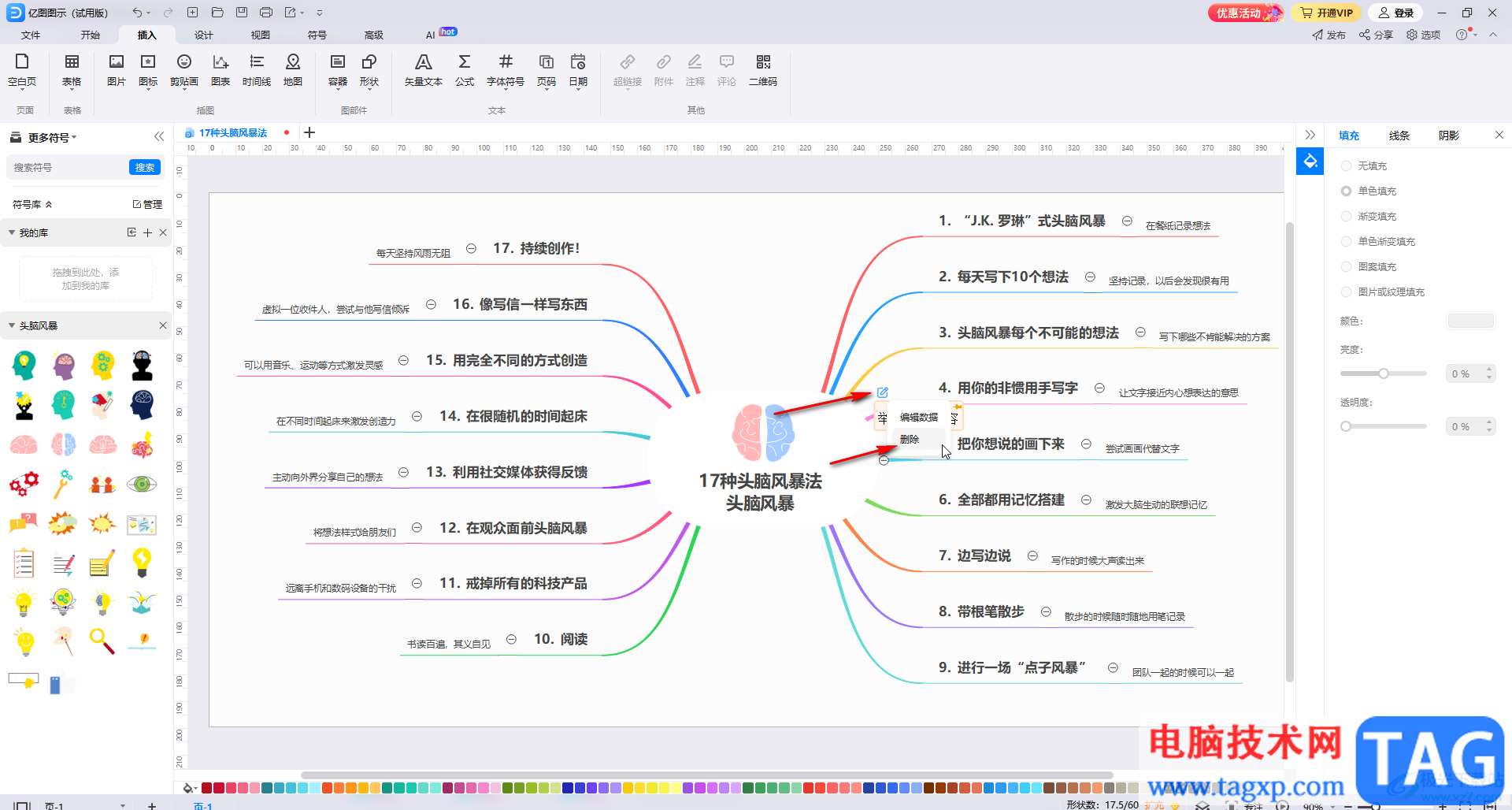This screenshot has width=1512, height=810.
Task: Select 单色渐变填充 option
Action: click(x=1378, y=241)
